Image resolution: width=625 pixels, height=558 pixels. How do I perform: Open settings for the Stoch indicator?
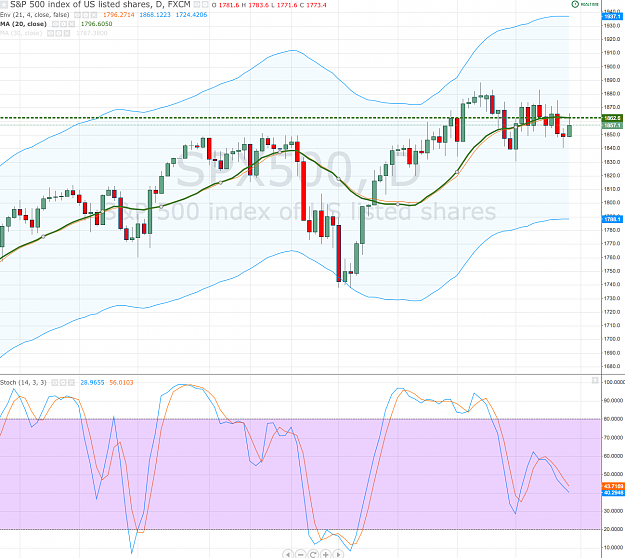pos(63,383)
